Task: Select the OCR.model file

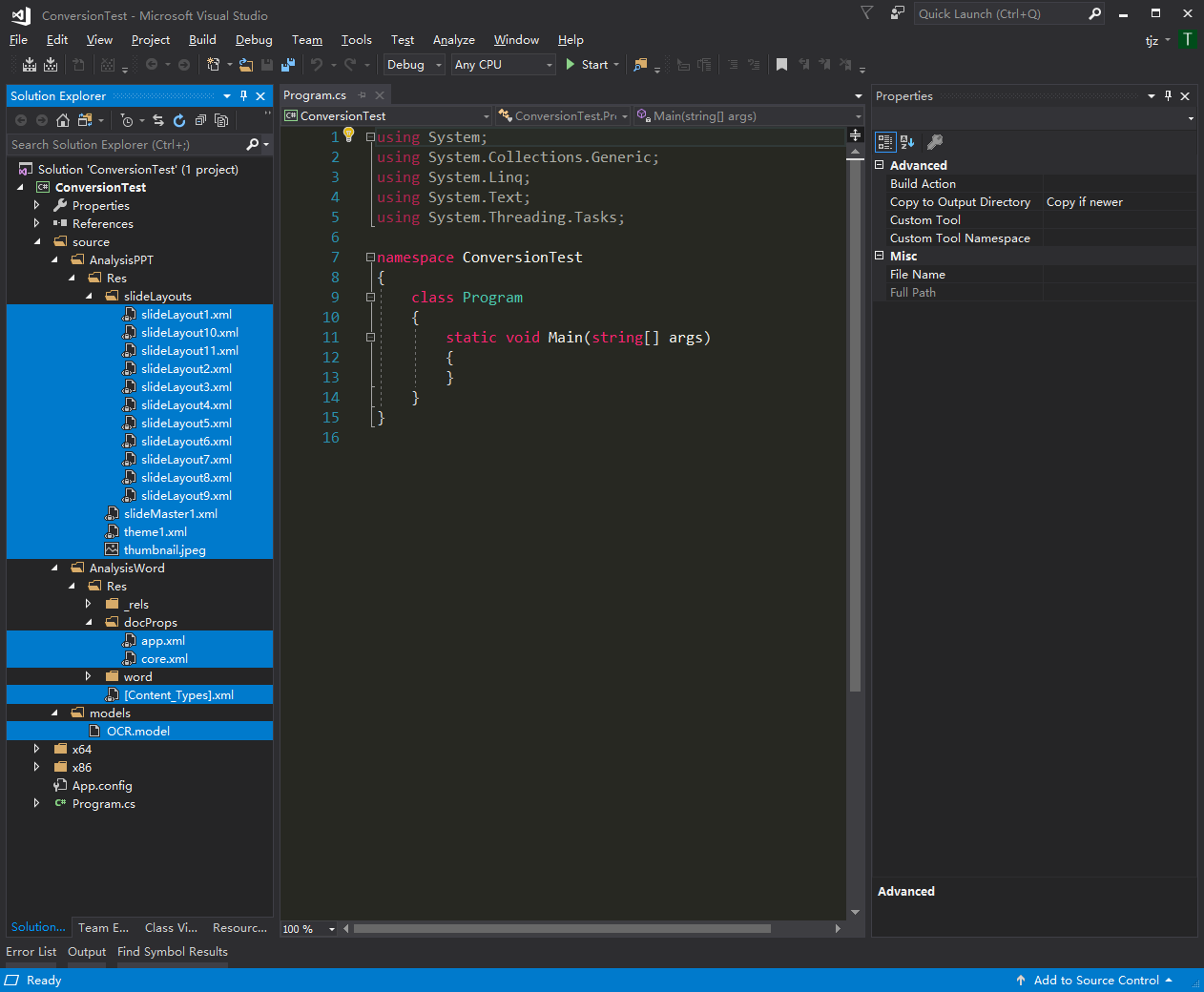Action: (x=138, y=731)
